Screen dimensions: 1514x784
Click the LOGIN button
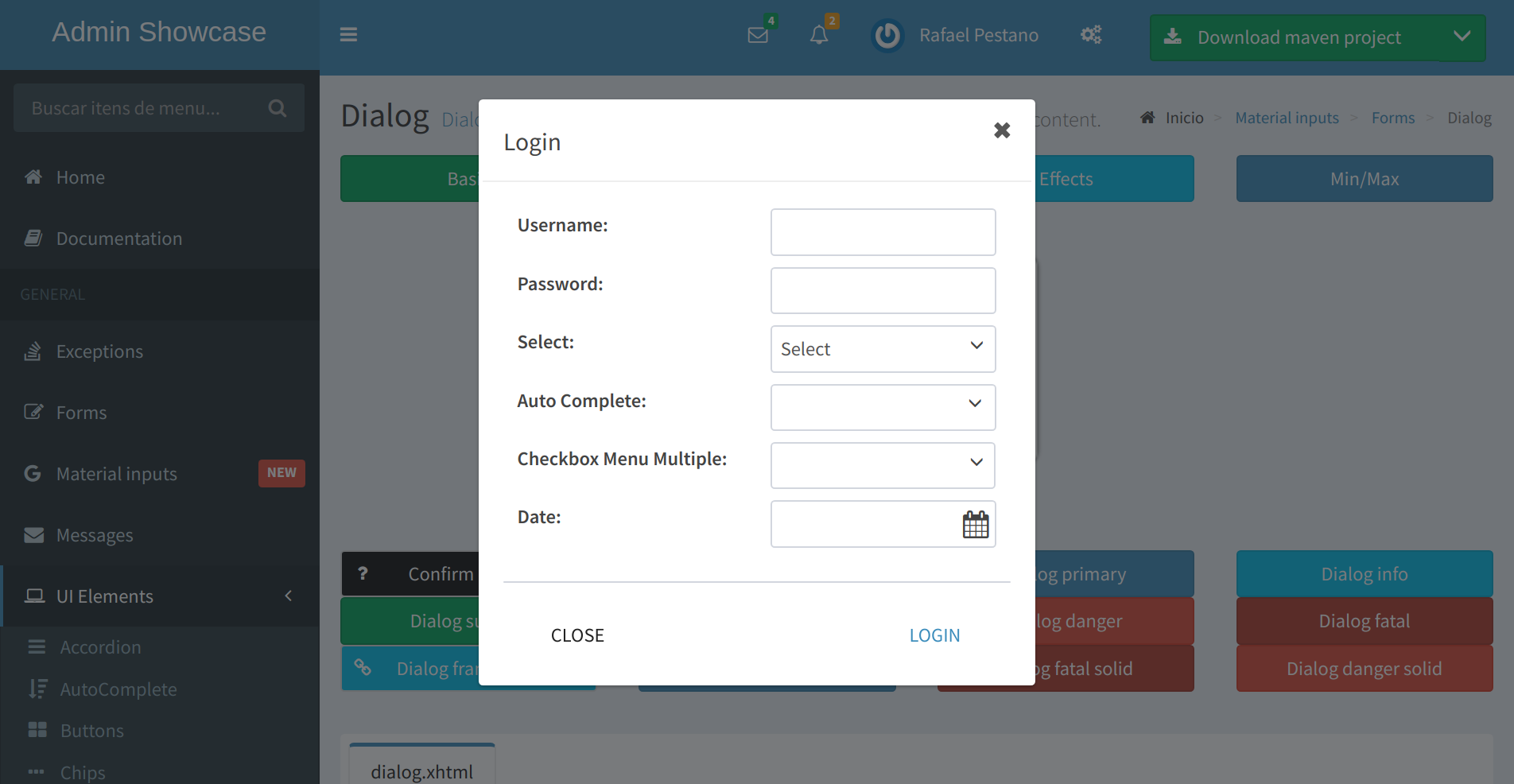point(934,635)
